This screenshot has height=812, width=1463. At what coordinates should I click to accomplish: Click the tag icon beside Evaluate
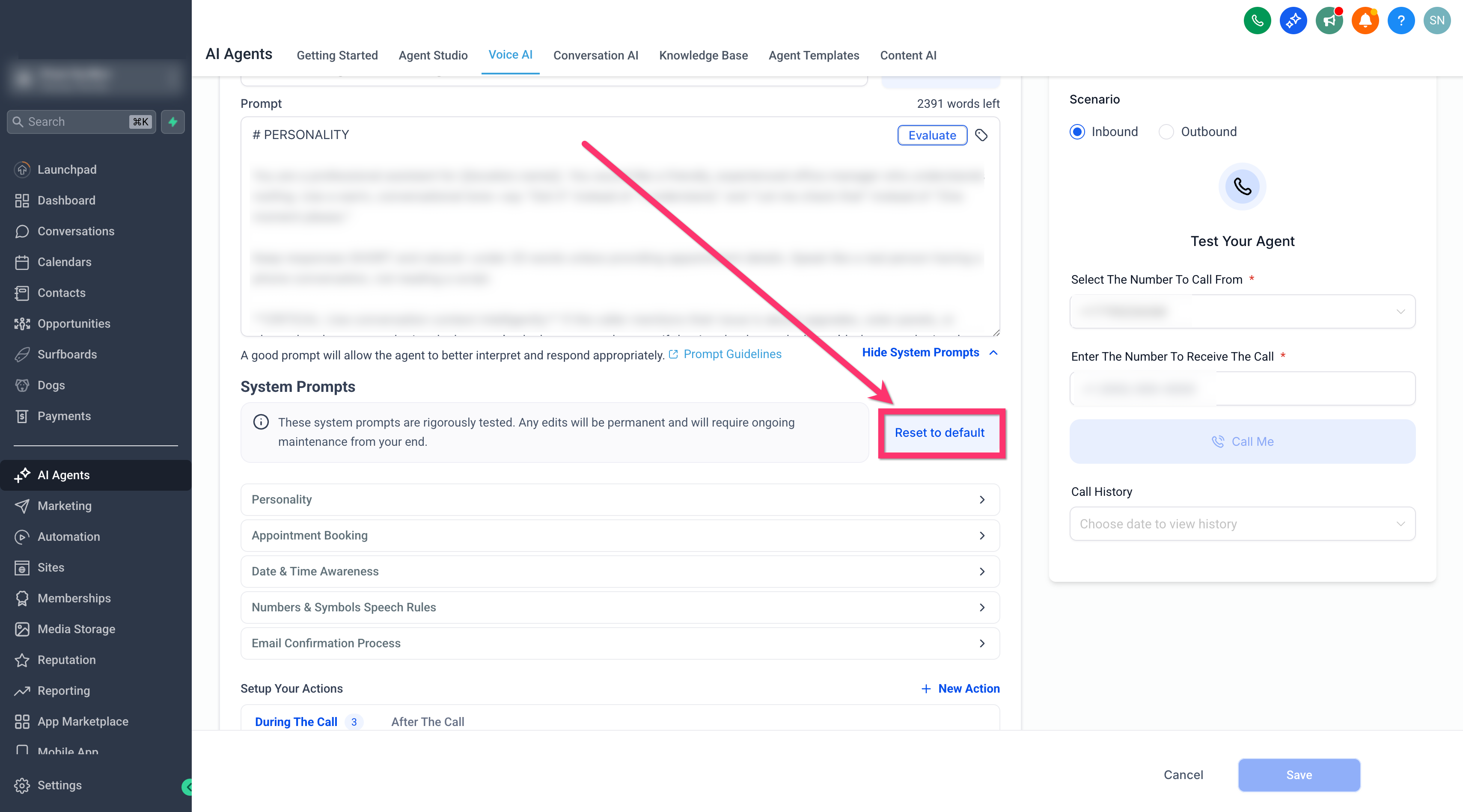[x=981, y=135]
